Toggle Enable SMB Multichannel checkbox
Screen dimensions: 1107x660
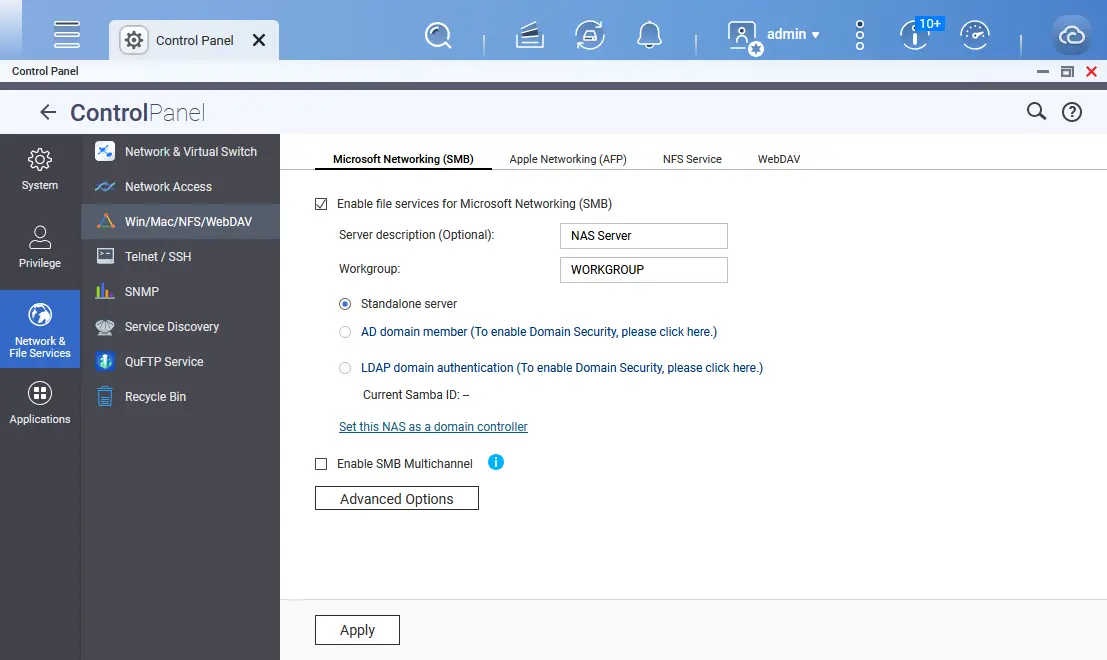click(x=321, y=464)
